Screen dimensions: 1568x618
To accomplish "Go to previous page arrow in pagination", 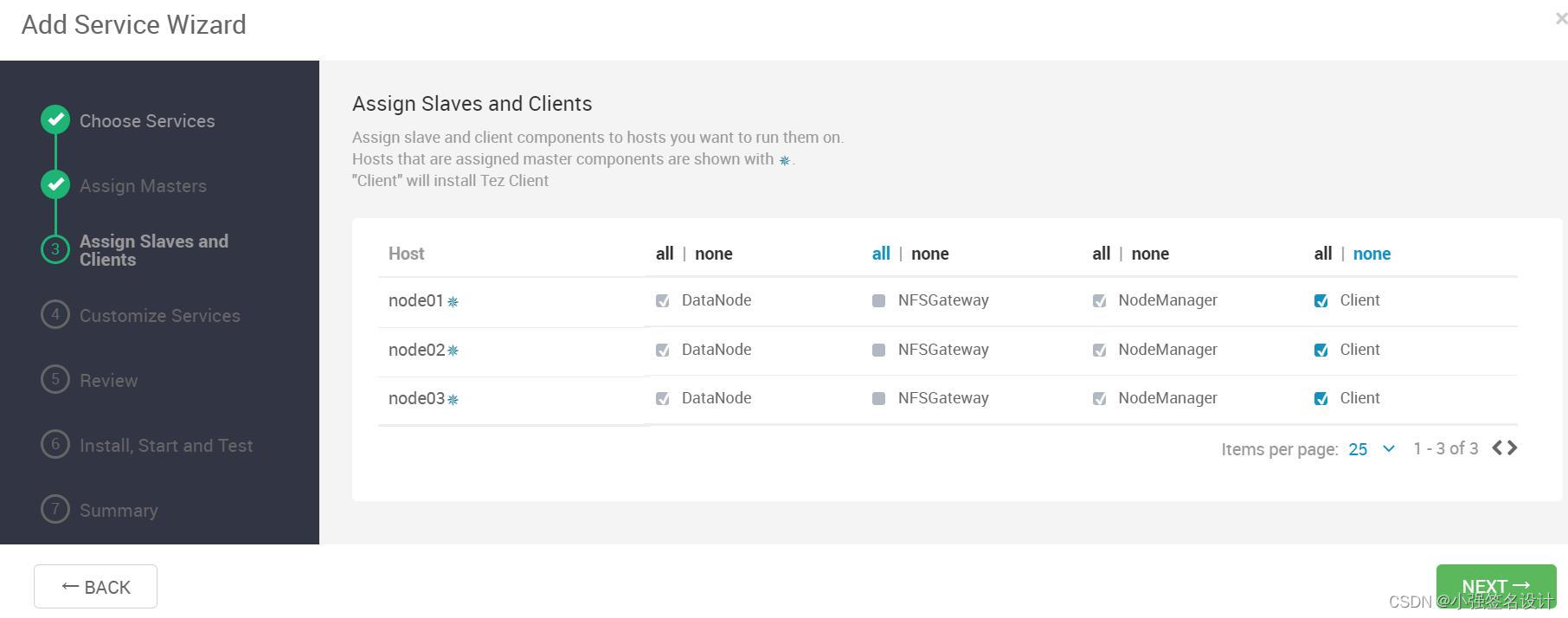I will [1497, 447].
